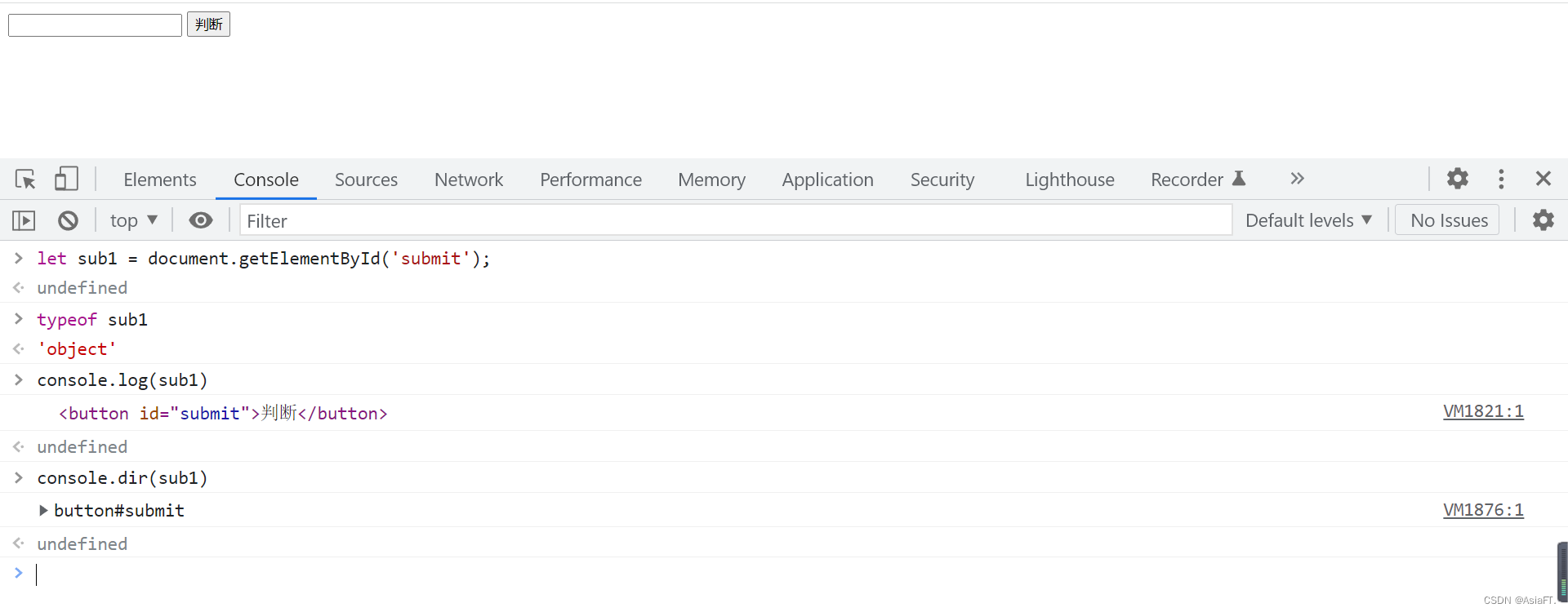Open the VM1821:1 source link
1568x612 pixels.
pyautogui.click(x=1483, y=411)
